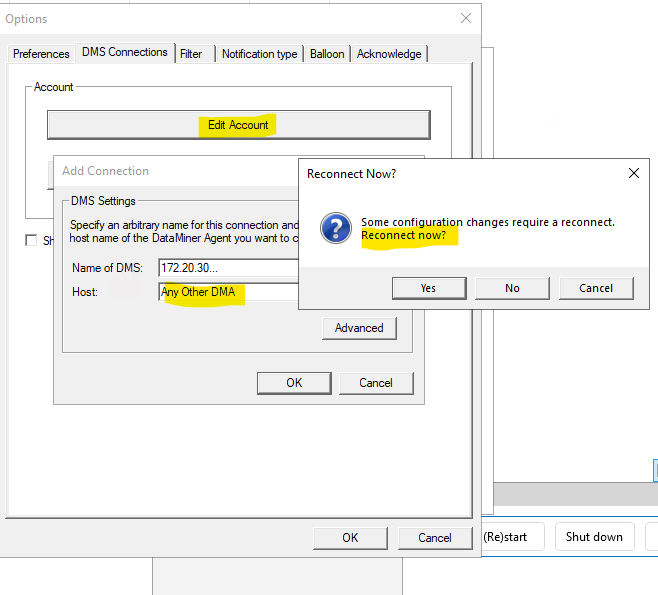
Task: Open Advanced connection settings
Action: [x=359, y=328]
